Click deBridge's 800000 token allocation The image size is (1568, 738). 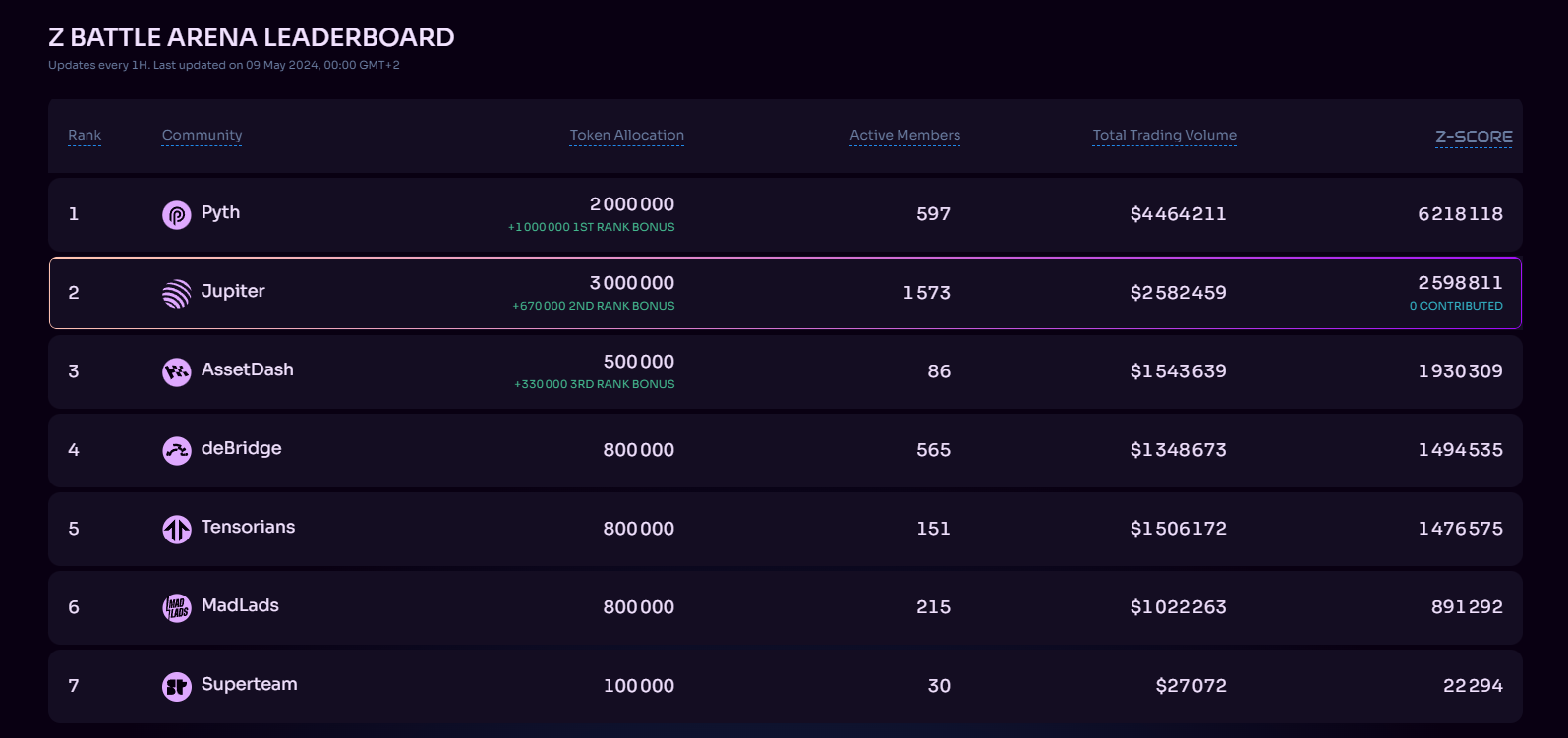tap(639, 450)
